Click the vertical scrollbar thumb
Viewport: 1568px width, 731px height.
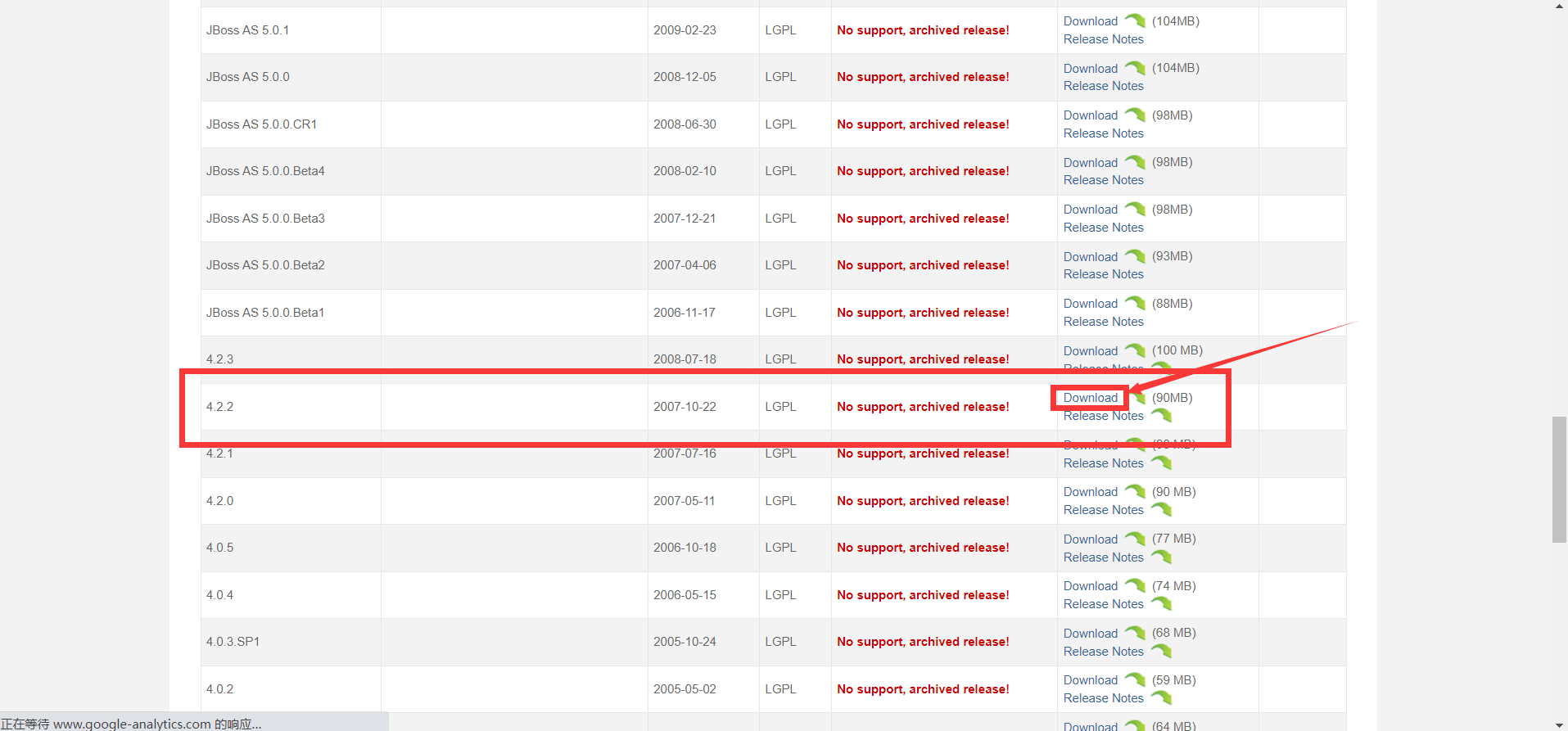[x=1559, y=480]
